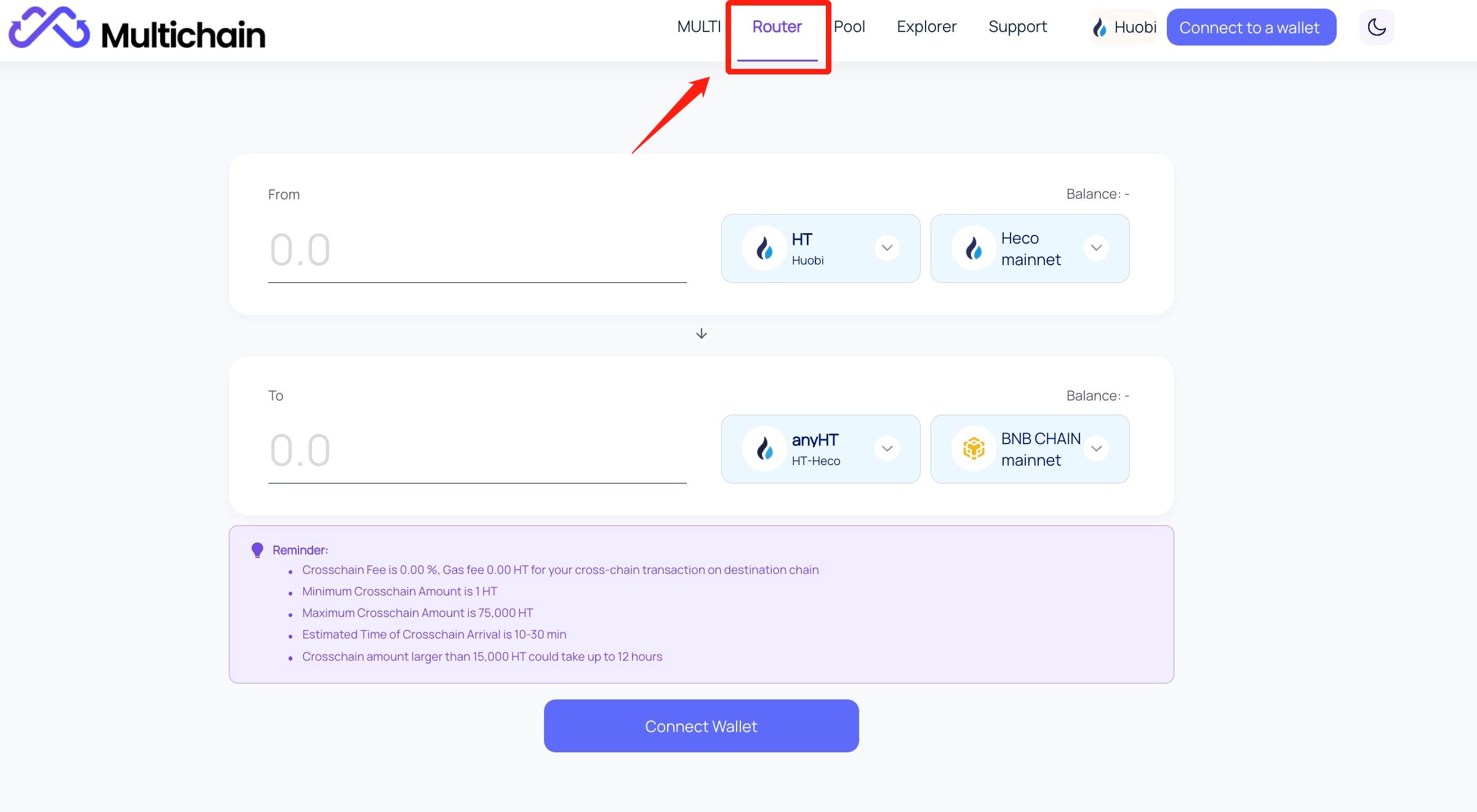
Task: Click the BNB CHAIN cube icon
Action: 974,449
